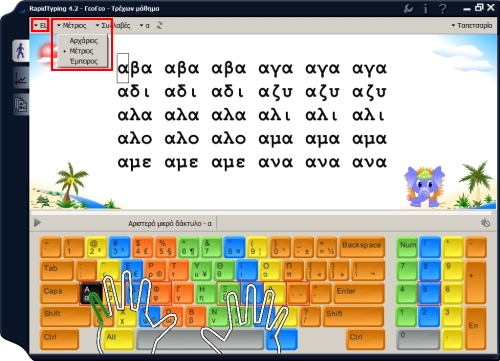This screenshot has width=500, height=361.
Task: Click the orange '5 %' key
Action: pos(165,247)
